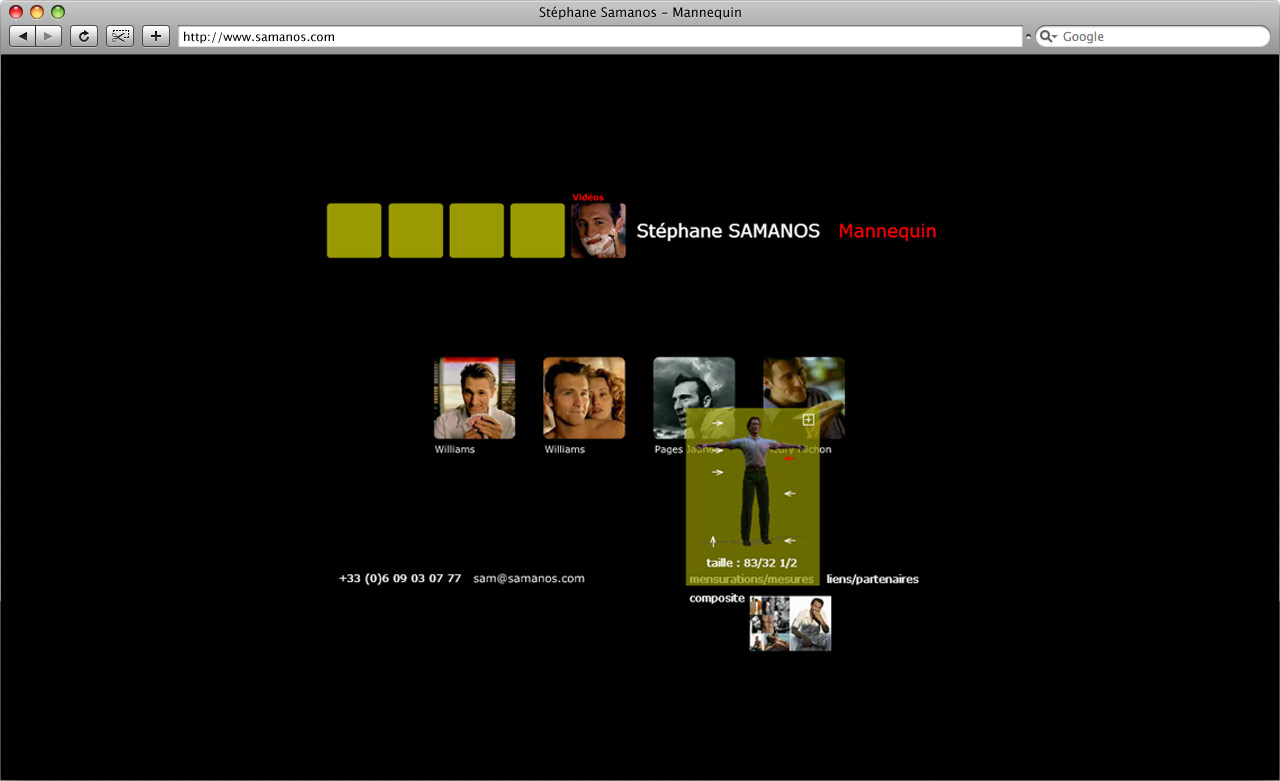Zoom the window with green button
Image resolution: width=1280 pixels, height=781 pixels.
click(x=58, y=12)
